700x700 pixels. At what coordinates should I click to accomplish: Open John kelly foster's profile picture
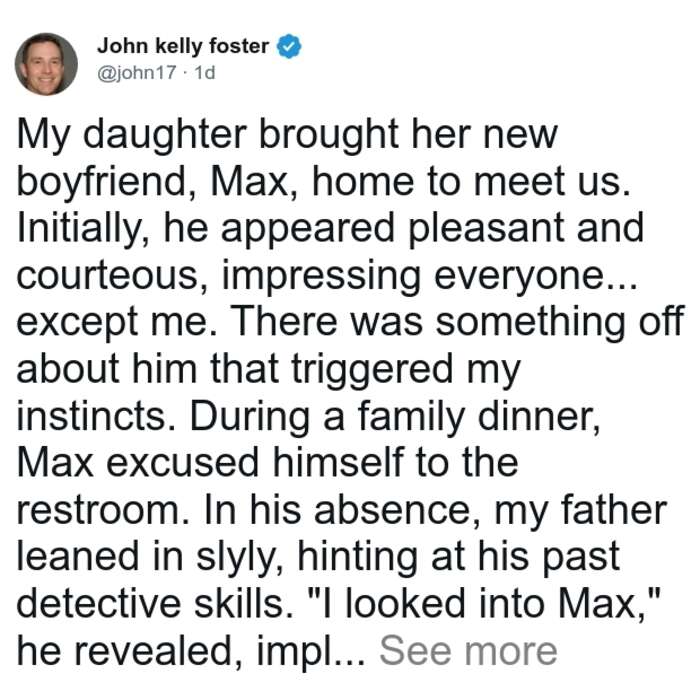coord(46,64)
